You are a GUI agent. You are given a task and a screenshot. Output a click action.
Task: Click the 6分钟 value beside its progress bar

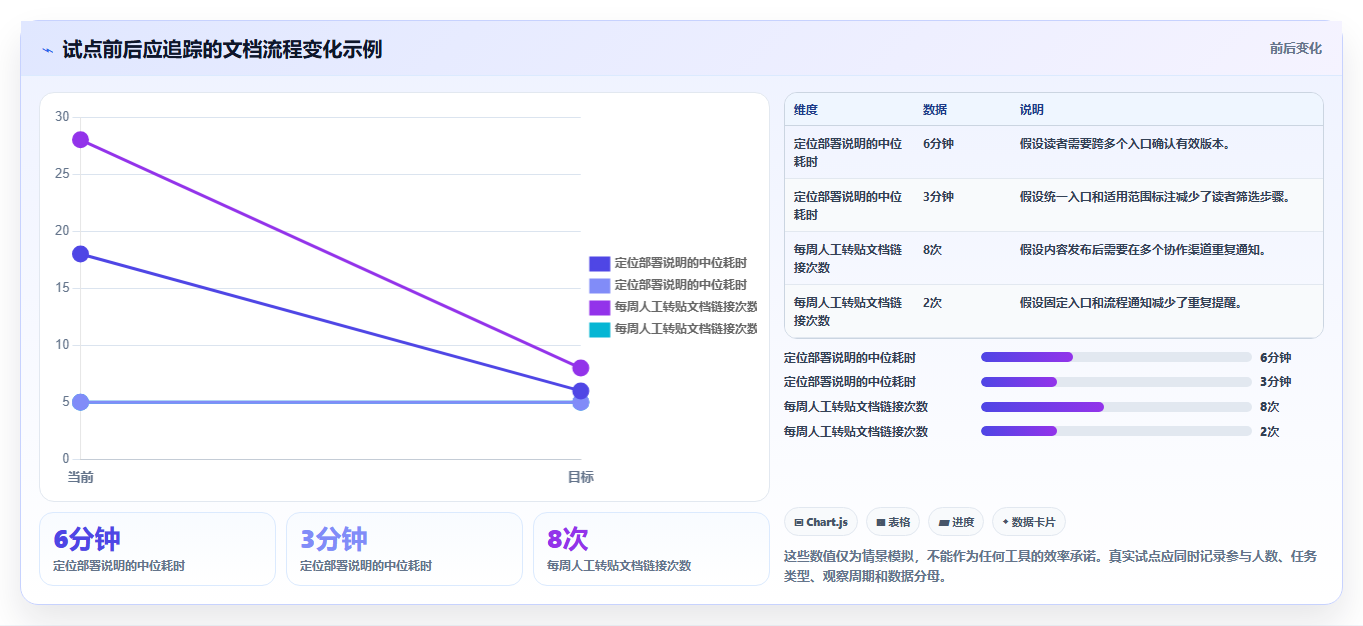[1275, 357]
